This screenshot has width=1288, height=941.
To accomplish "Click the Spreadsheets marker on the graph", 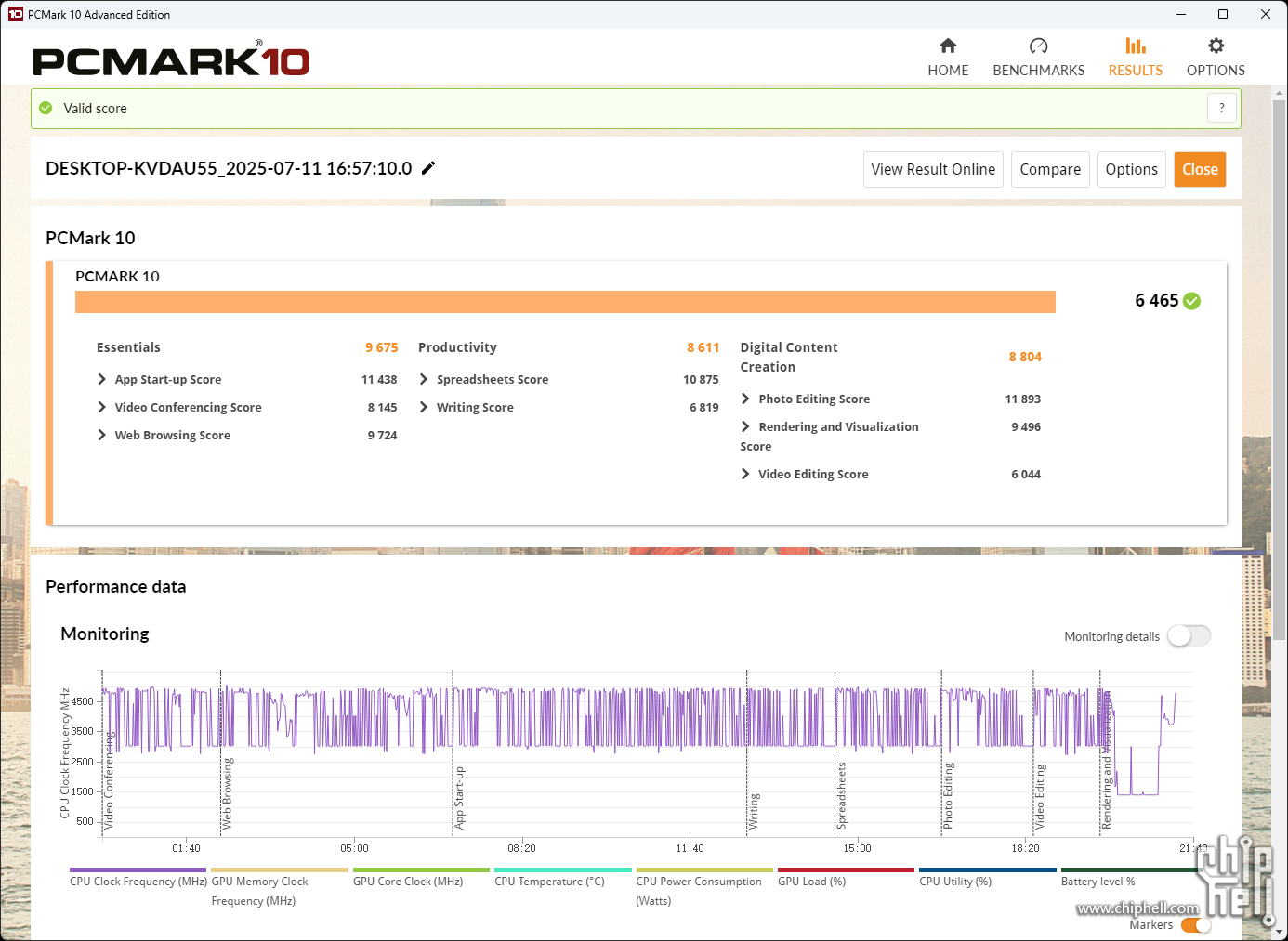I will click(841, 796).
